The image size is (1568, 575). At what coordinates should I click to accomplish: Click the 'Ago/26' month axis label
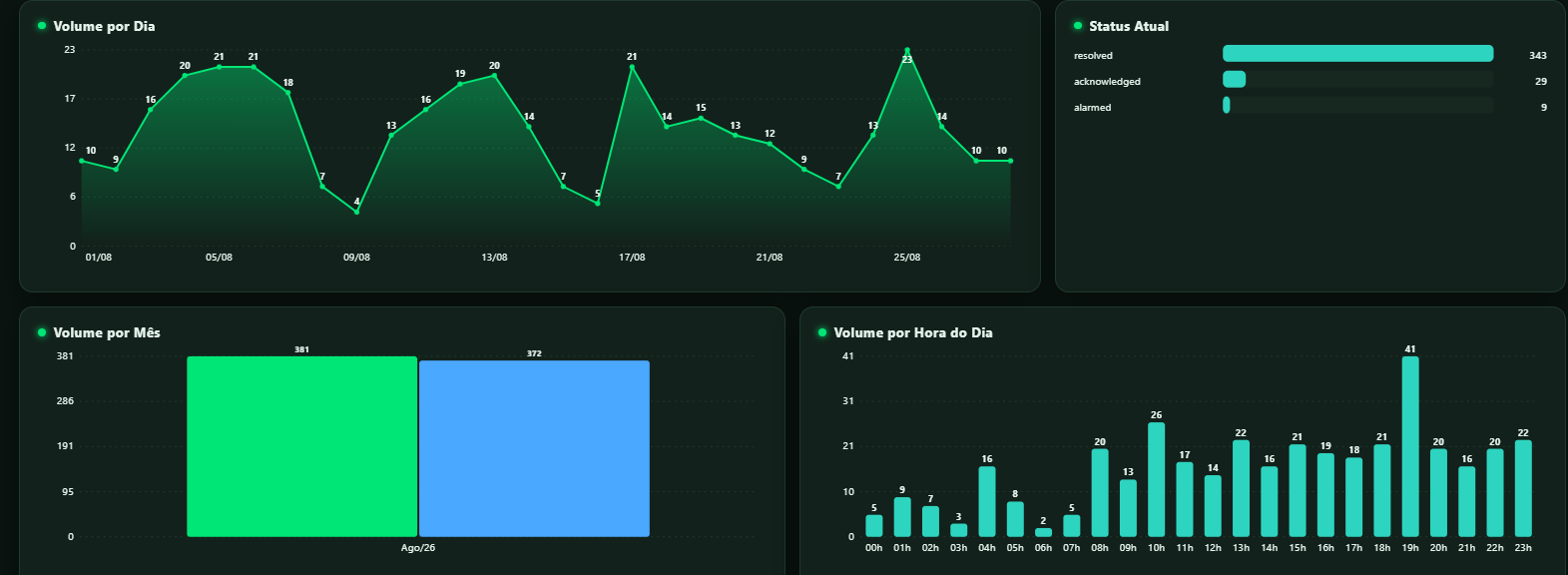[418, 548]
